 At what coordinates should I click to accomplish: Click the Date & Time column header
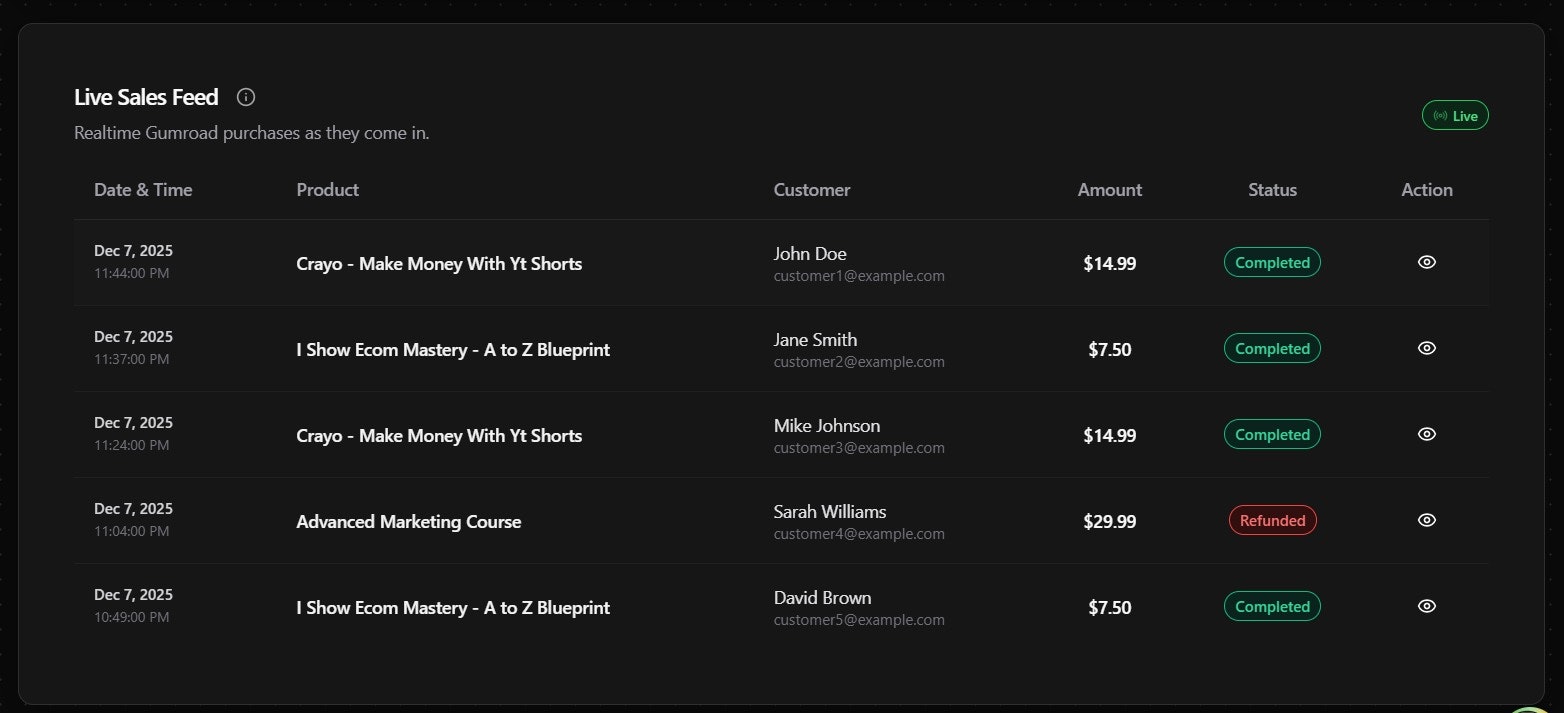click(143, 190)
